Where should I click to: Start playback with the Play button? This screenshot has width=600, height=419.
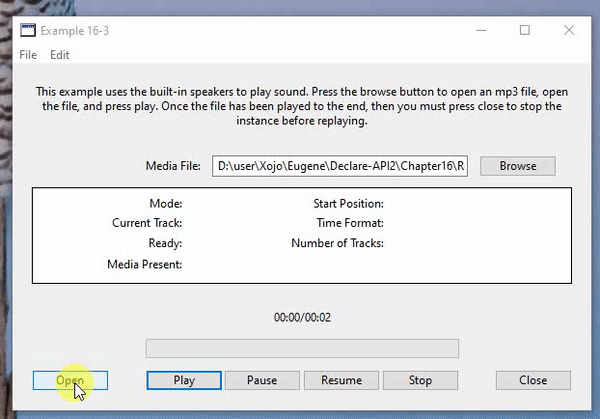pos(184,380)
